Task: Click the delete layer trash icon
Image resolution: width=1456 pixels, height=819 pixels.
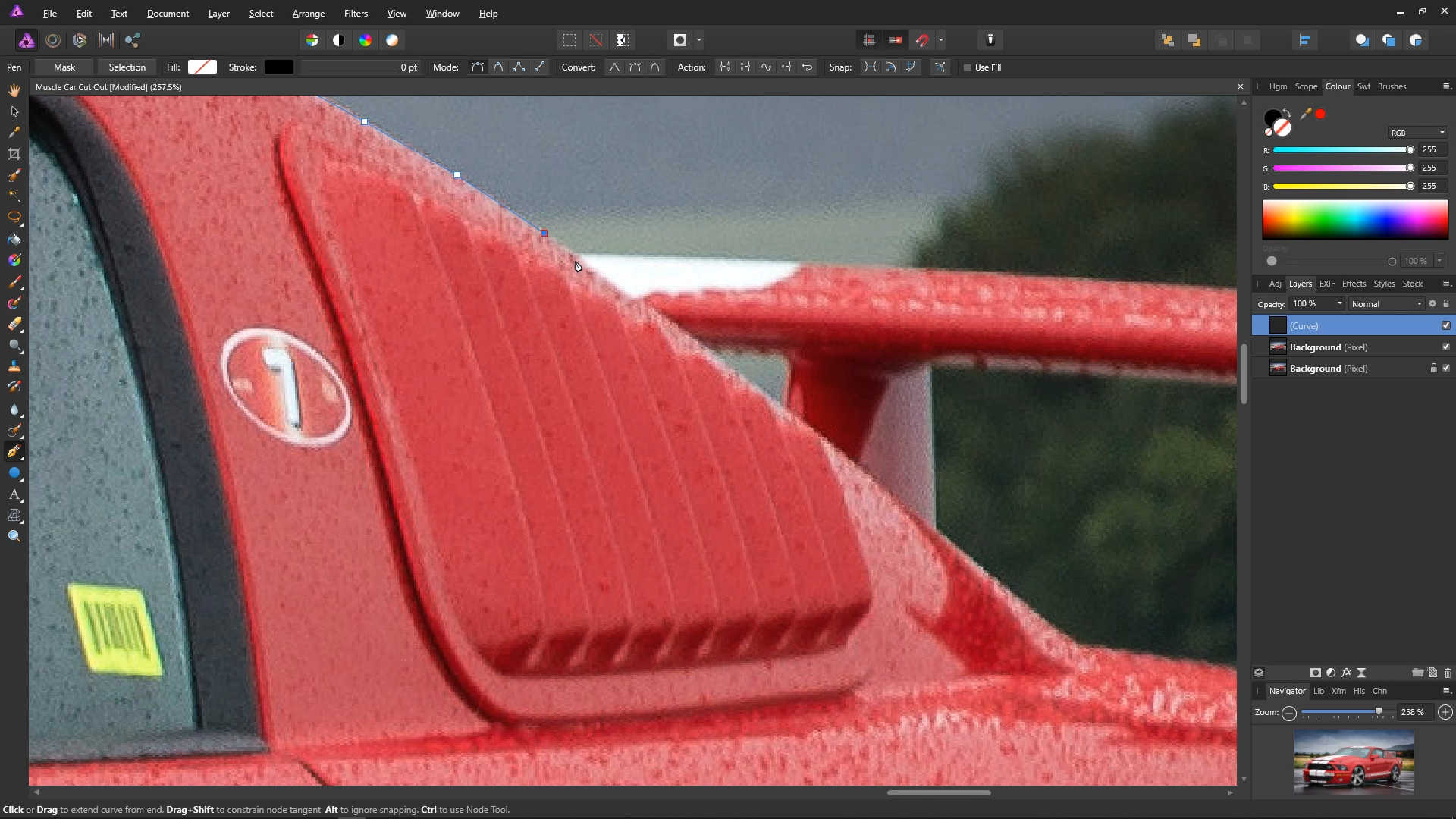Action: [x=1448, y=673]
